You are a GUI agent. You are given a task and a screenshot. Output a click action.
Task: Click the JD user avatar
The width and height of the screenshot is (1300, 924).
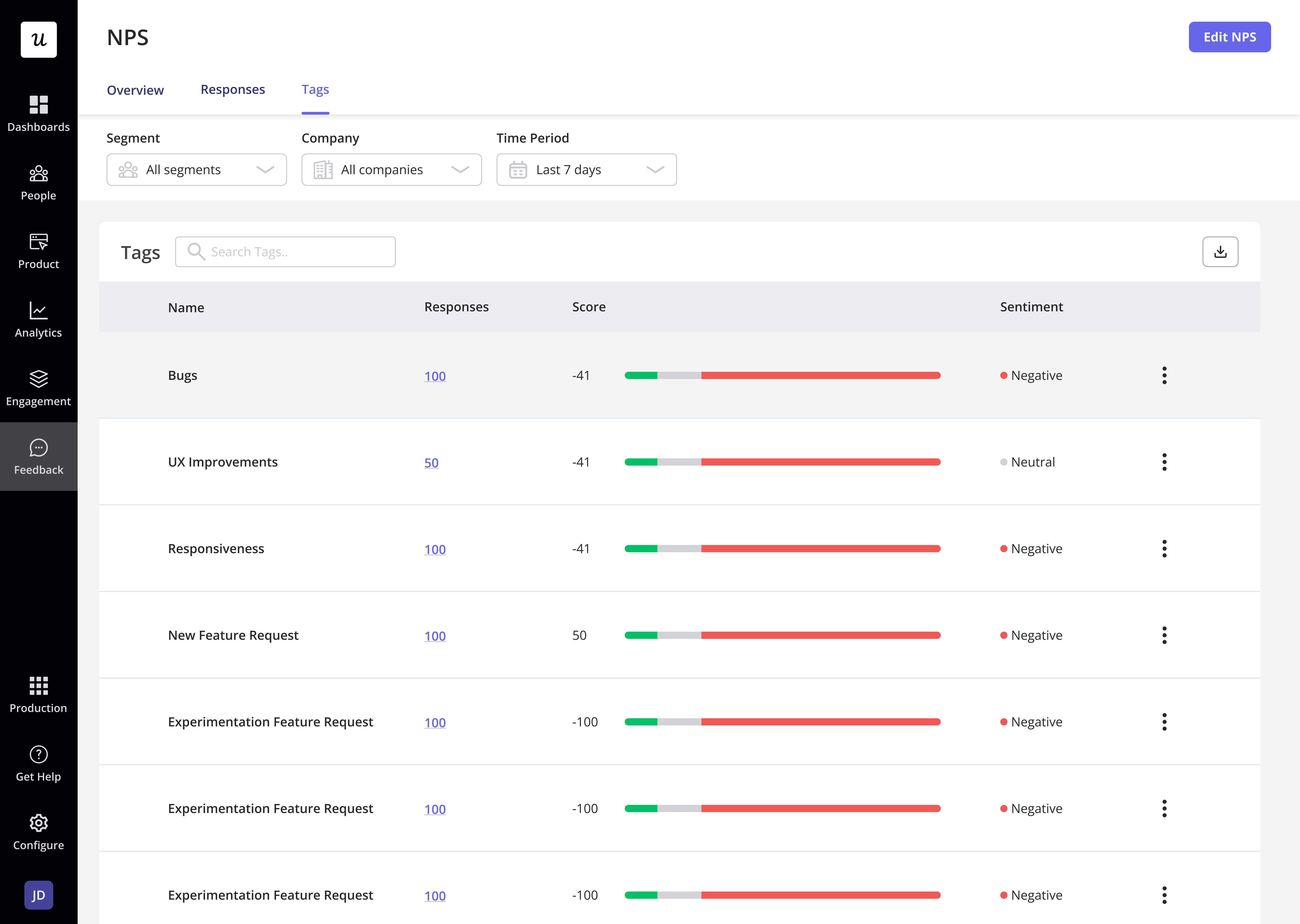(39, 895)
